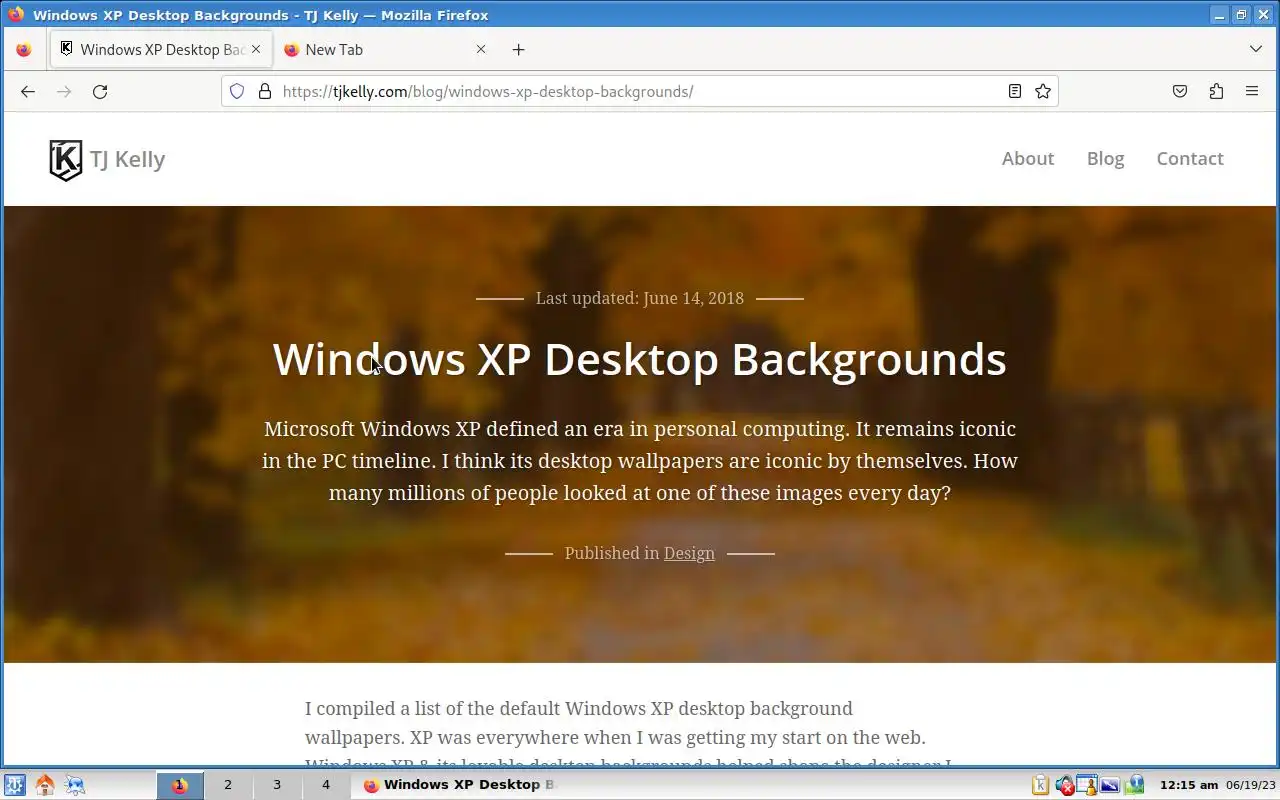Close the New Tab tab
Screen dimensions: 1280x800
click(481, 49)
